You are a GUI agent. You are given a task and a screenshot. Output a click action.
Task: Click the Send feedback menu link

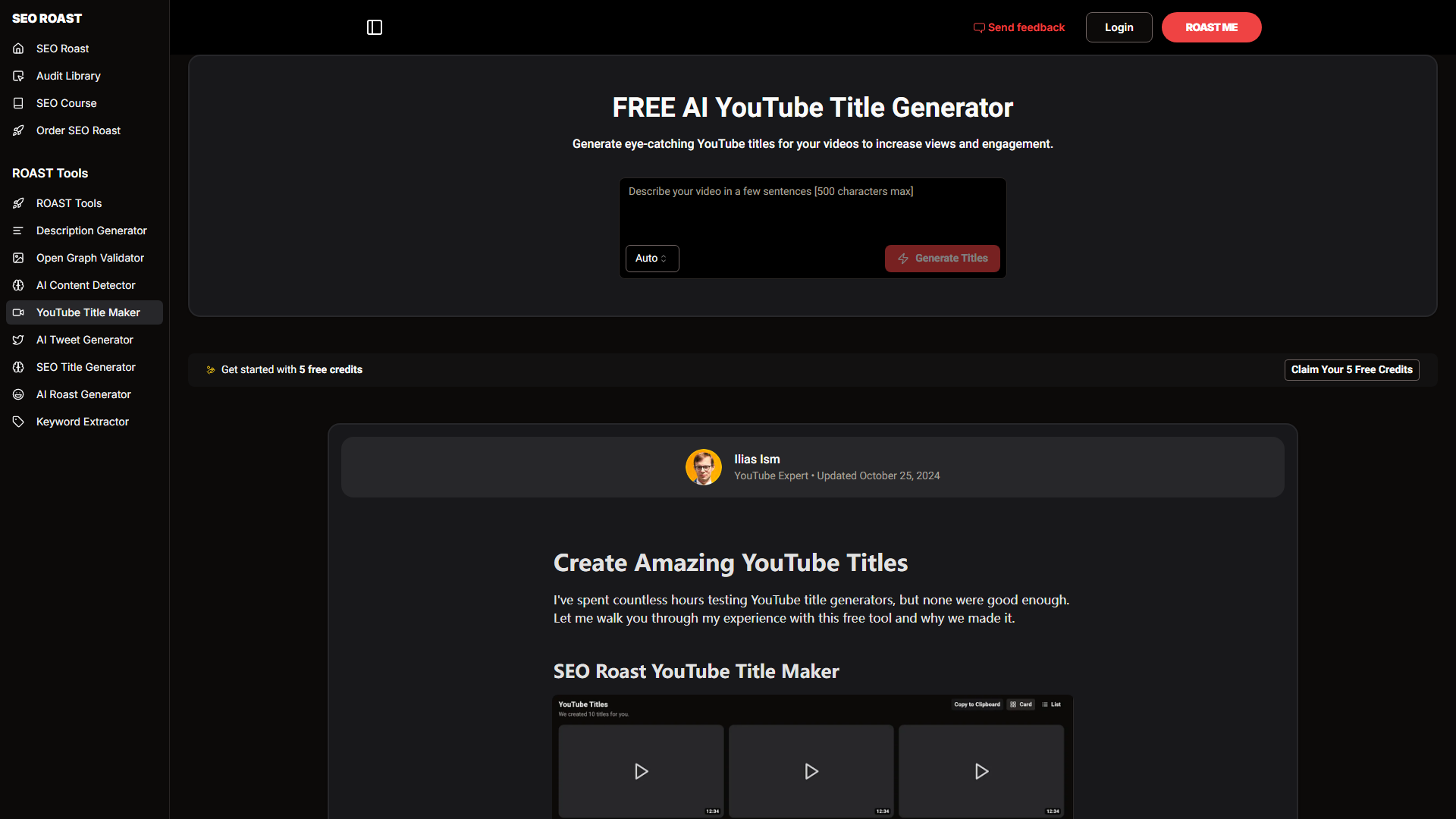click(x=1020, y=27)
